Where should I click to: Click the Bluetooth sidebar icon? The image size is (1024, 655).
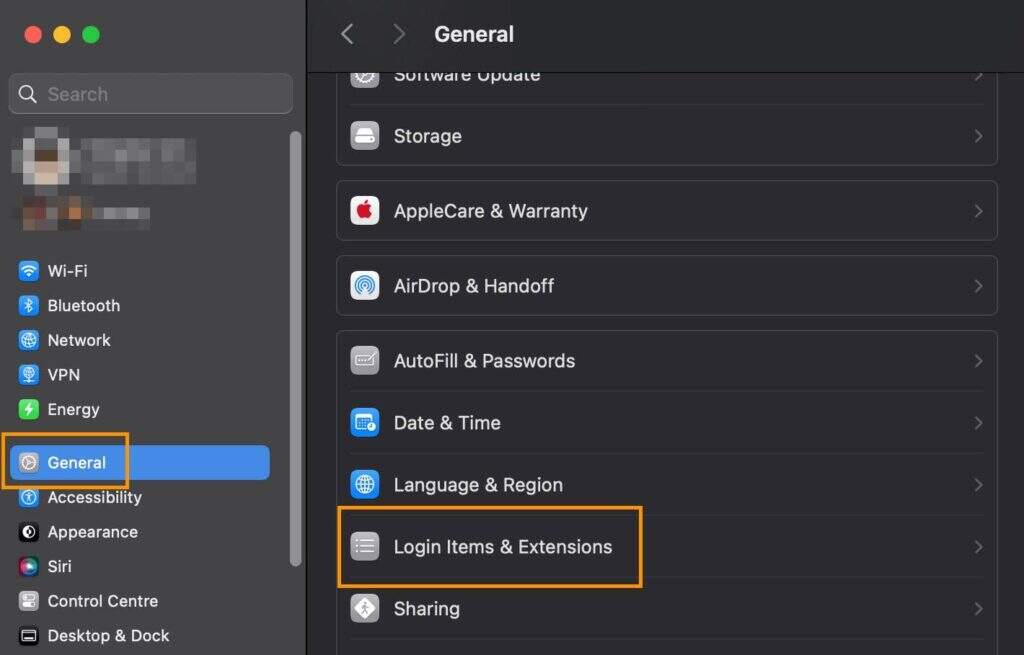(x=29, y=306)
